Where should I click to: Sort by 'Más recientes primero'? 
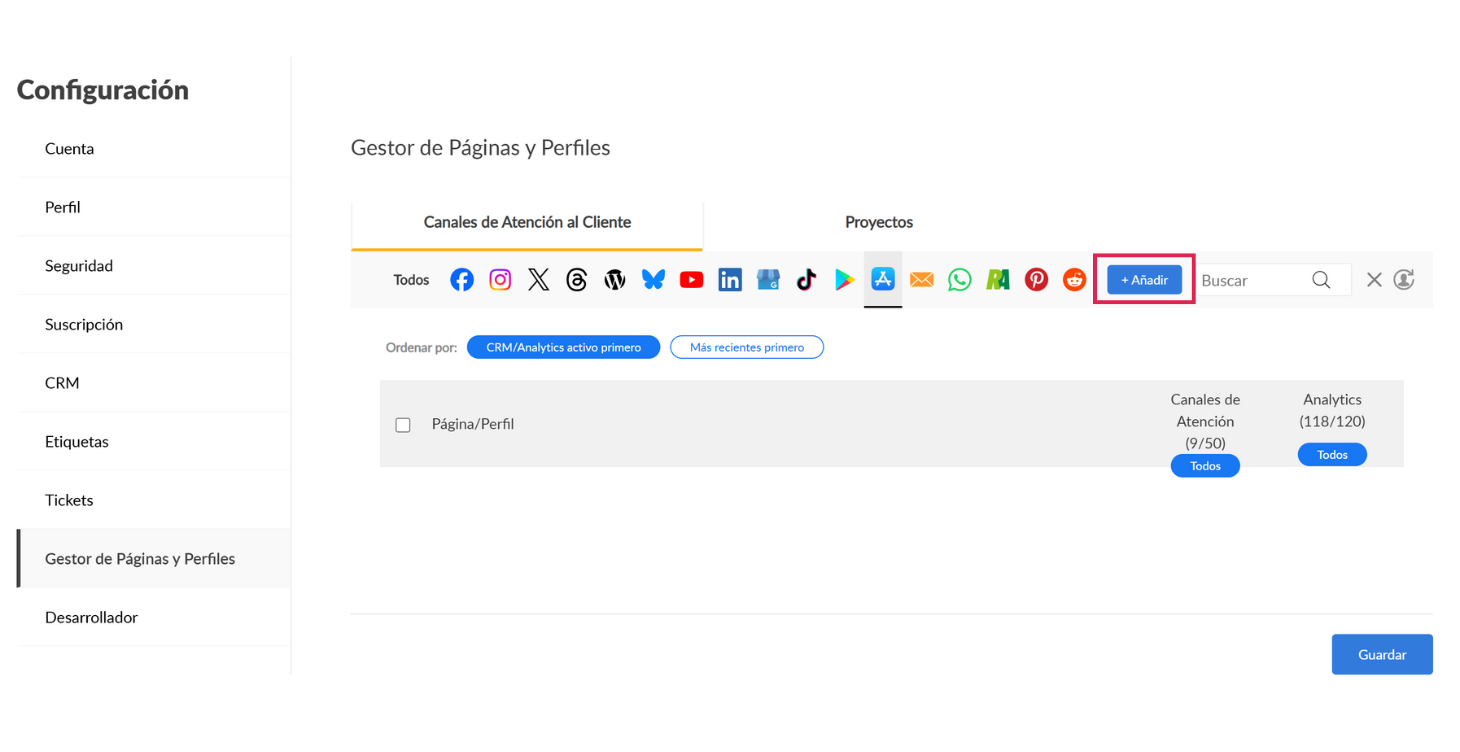click(746, 347)
